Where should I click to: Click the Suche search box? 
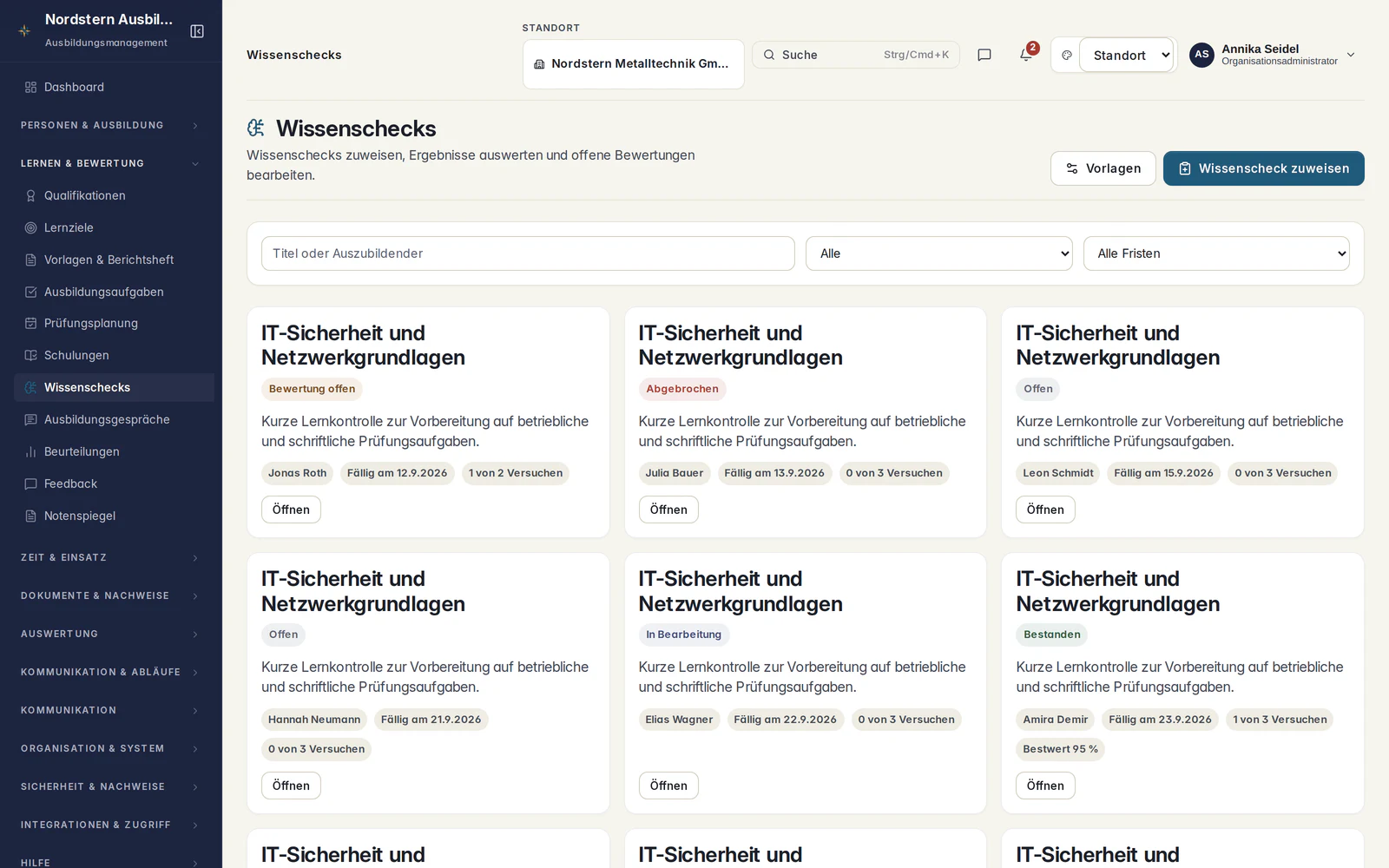pyautogui.click(x=856, y=55)
